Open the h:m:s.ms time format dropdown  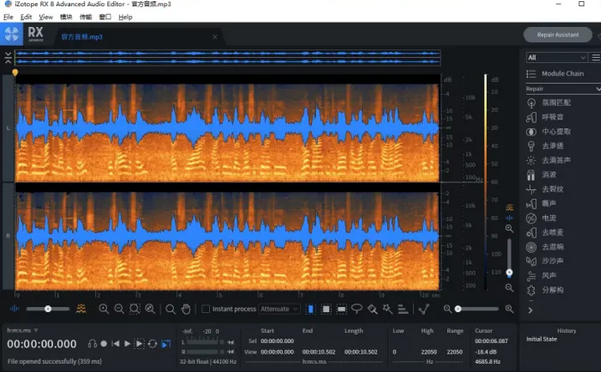tap(22, 330)
